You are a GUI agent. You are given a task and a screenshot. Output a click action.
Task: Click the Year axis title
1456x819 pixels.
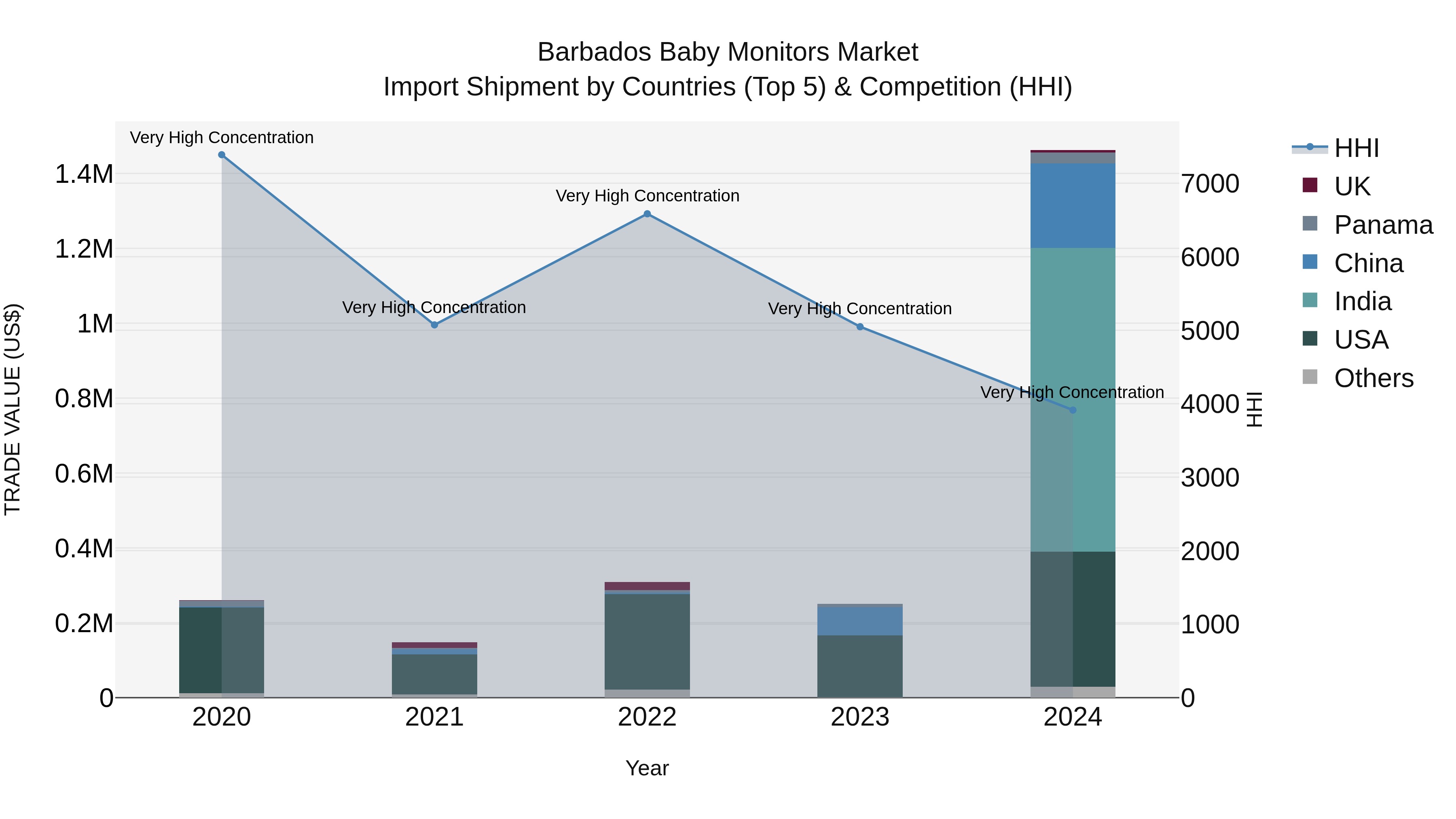click(x=647, y=769)
